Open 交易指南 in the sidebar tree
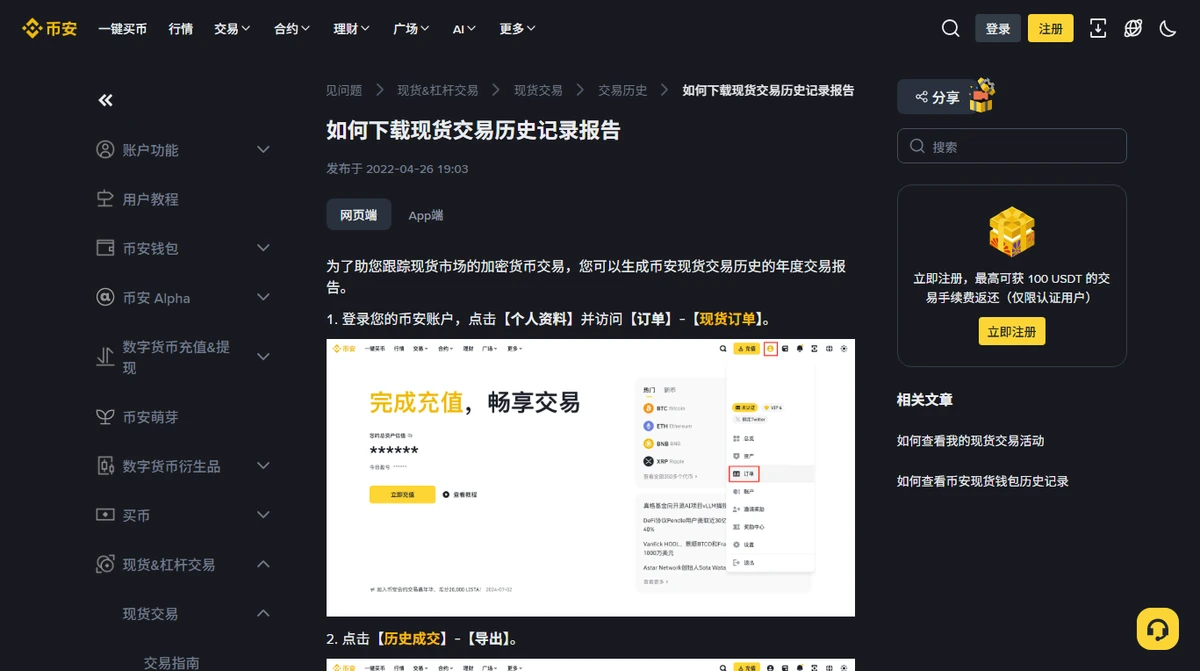This screenshot has width=1200, height=671. coord(171,662)
